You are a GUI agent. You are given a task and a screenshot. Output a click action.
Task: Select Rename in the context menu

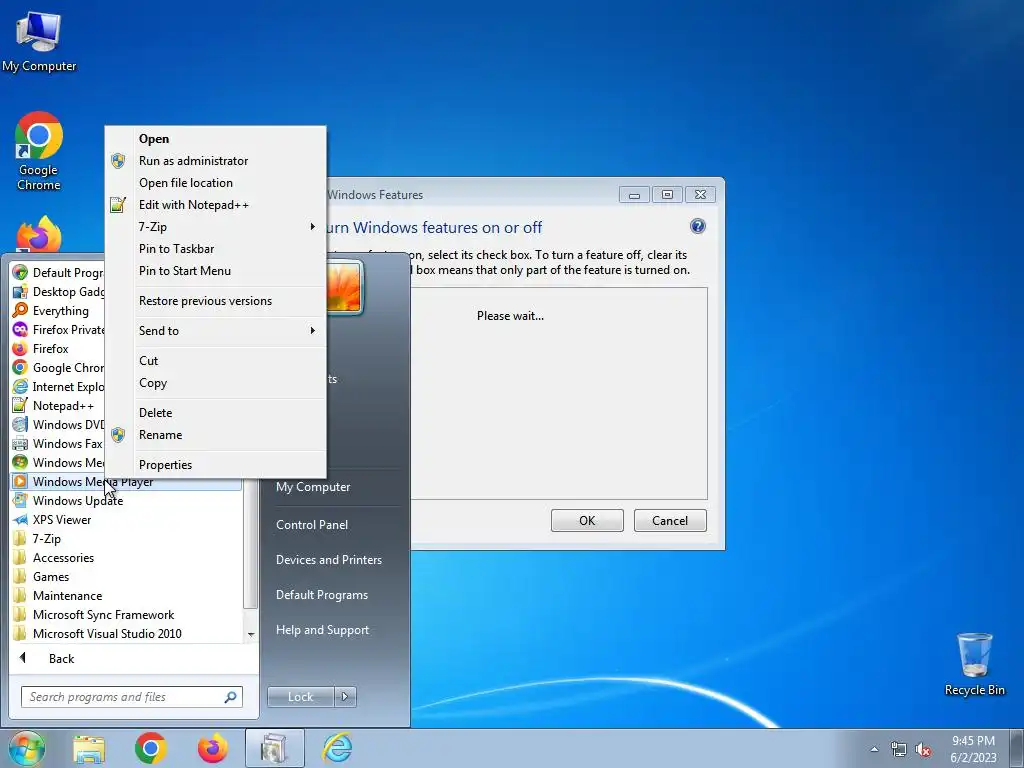216,435
